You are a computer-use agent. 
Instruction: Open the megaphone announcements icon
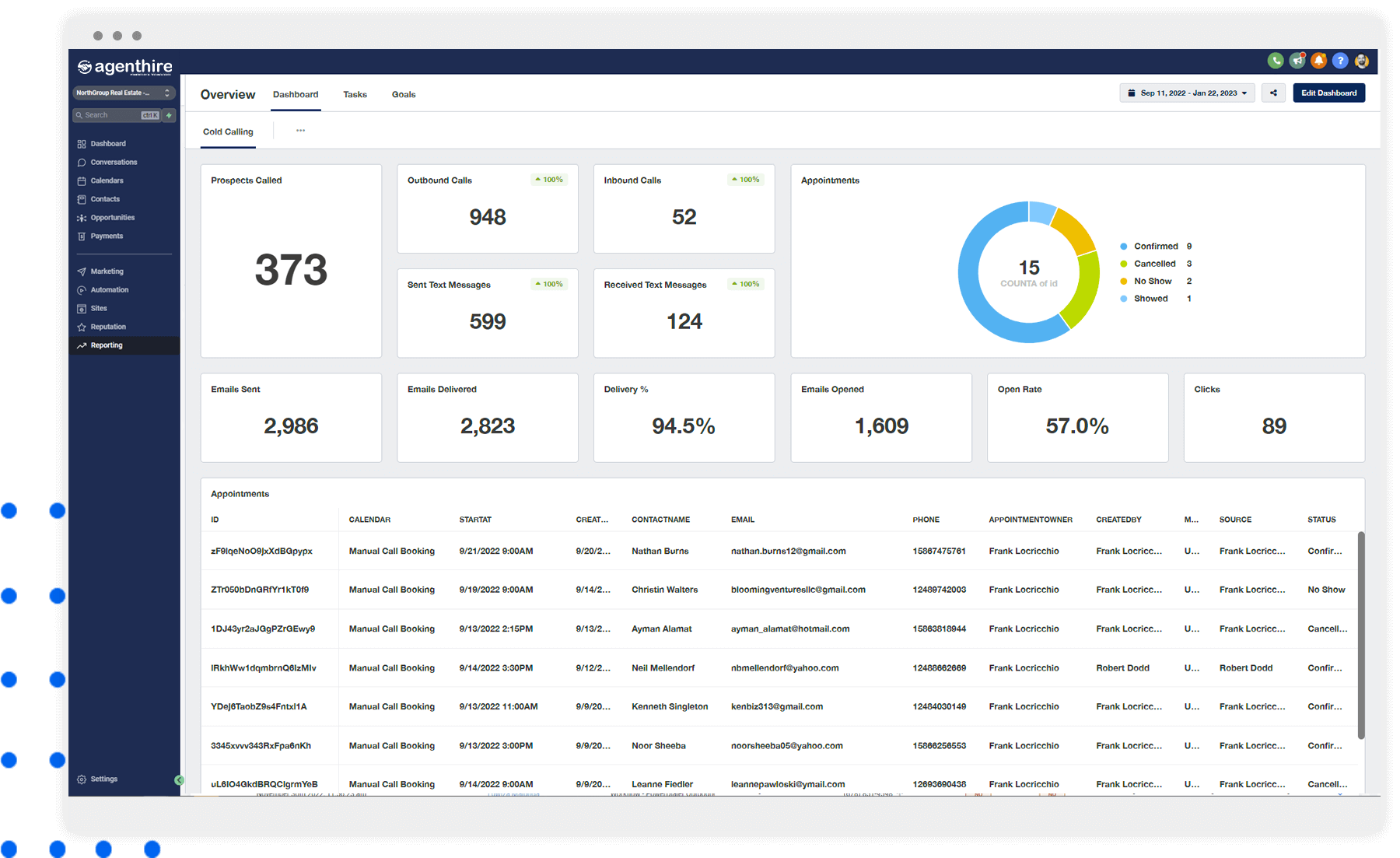pos(1297,61)
